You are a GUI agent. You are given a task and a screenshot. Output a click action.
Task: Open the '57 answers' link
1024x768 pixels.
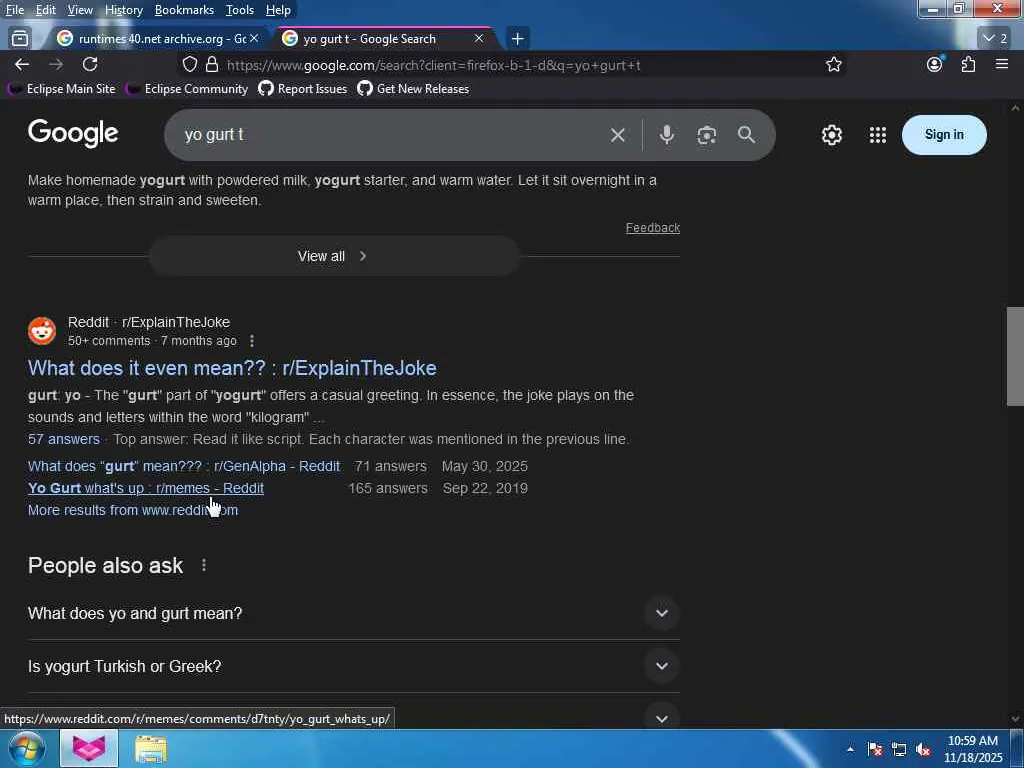point(63,439)
